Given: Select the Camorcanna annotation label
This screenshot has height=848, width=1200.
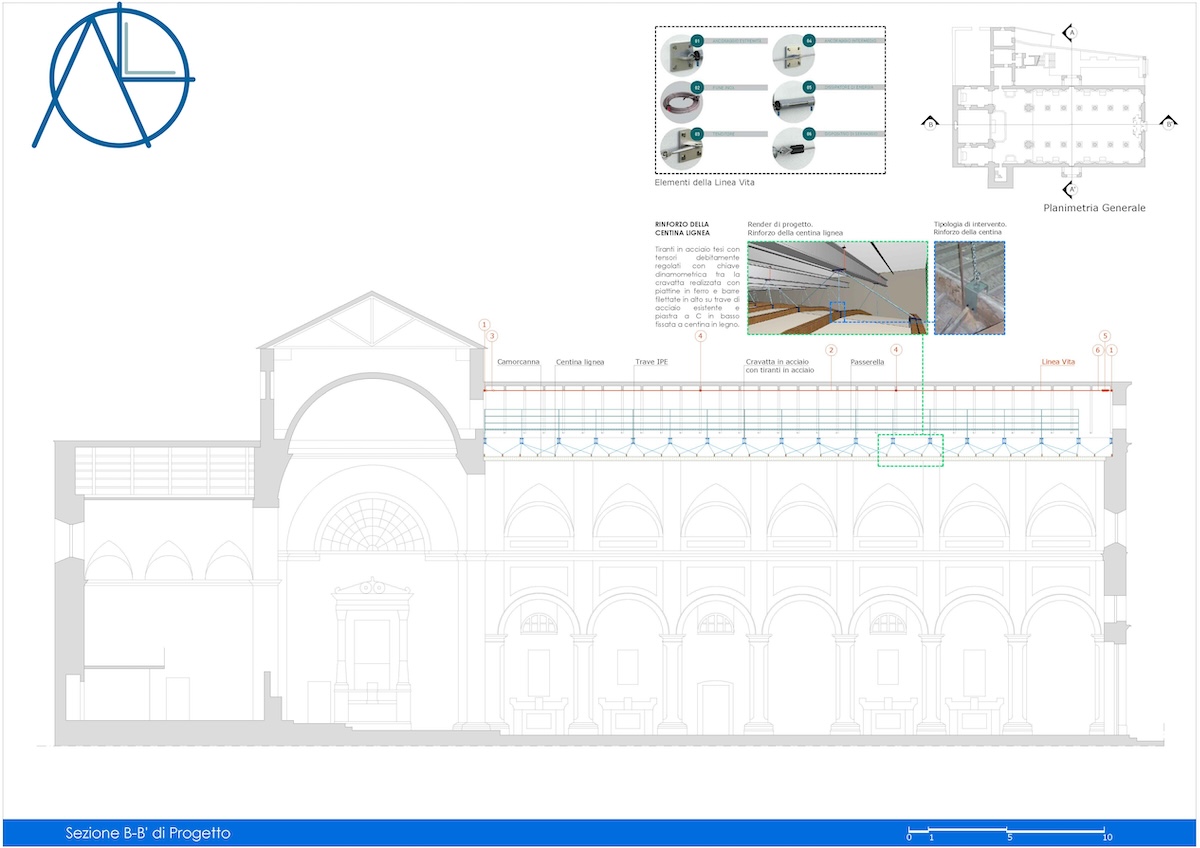Looking at the screenshot, I should coord(517,362).
